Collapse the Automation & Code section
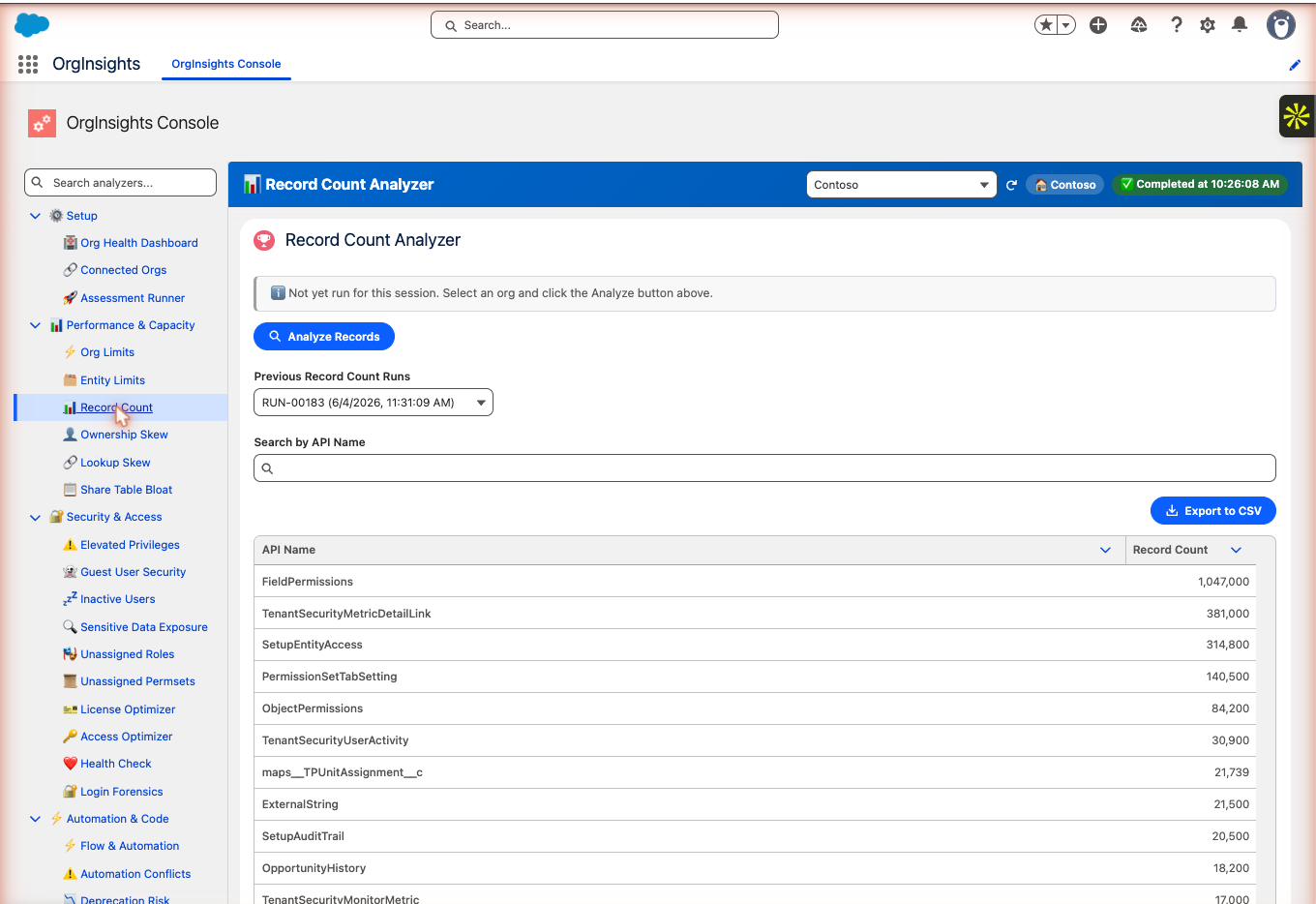1316x904 pixels. (36, 819)
